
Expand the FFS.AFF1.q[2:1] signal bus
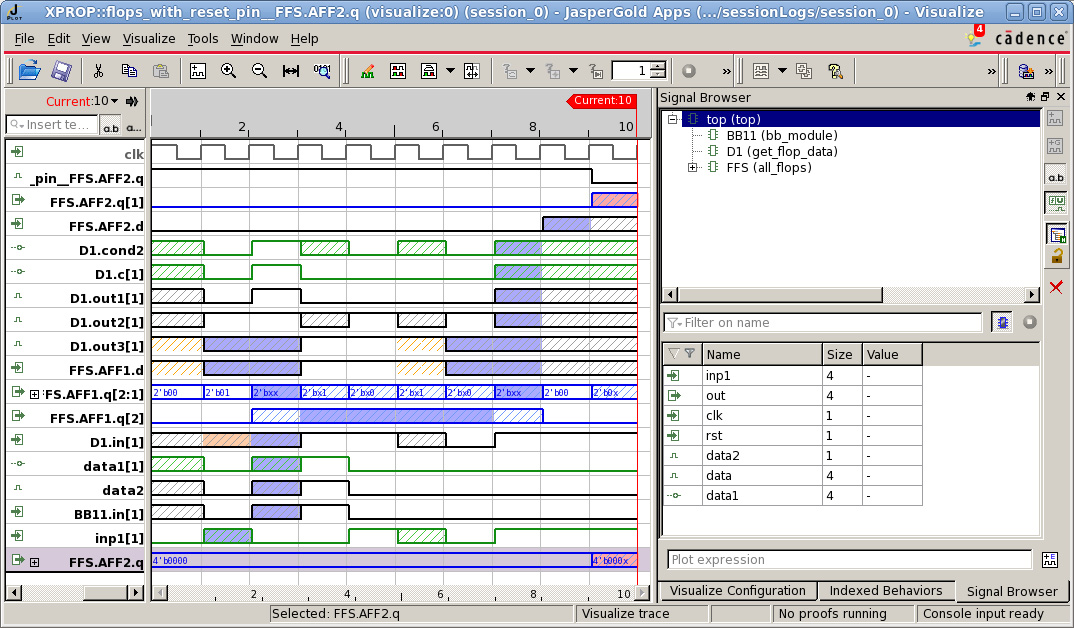point(34,394)
